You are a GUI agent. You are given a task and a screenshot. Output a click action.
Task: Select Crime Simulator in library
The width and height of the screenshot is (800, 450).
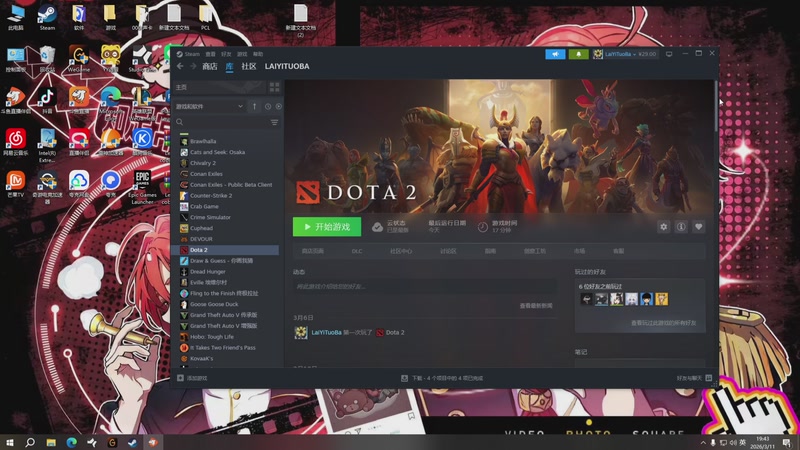point(210,217)
